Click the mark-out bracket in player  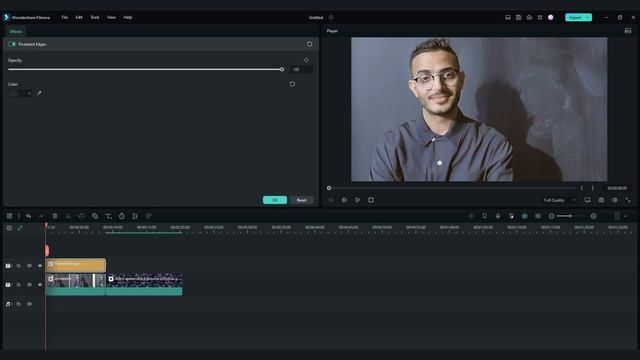click(593, 188)
